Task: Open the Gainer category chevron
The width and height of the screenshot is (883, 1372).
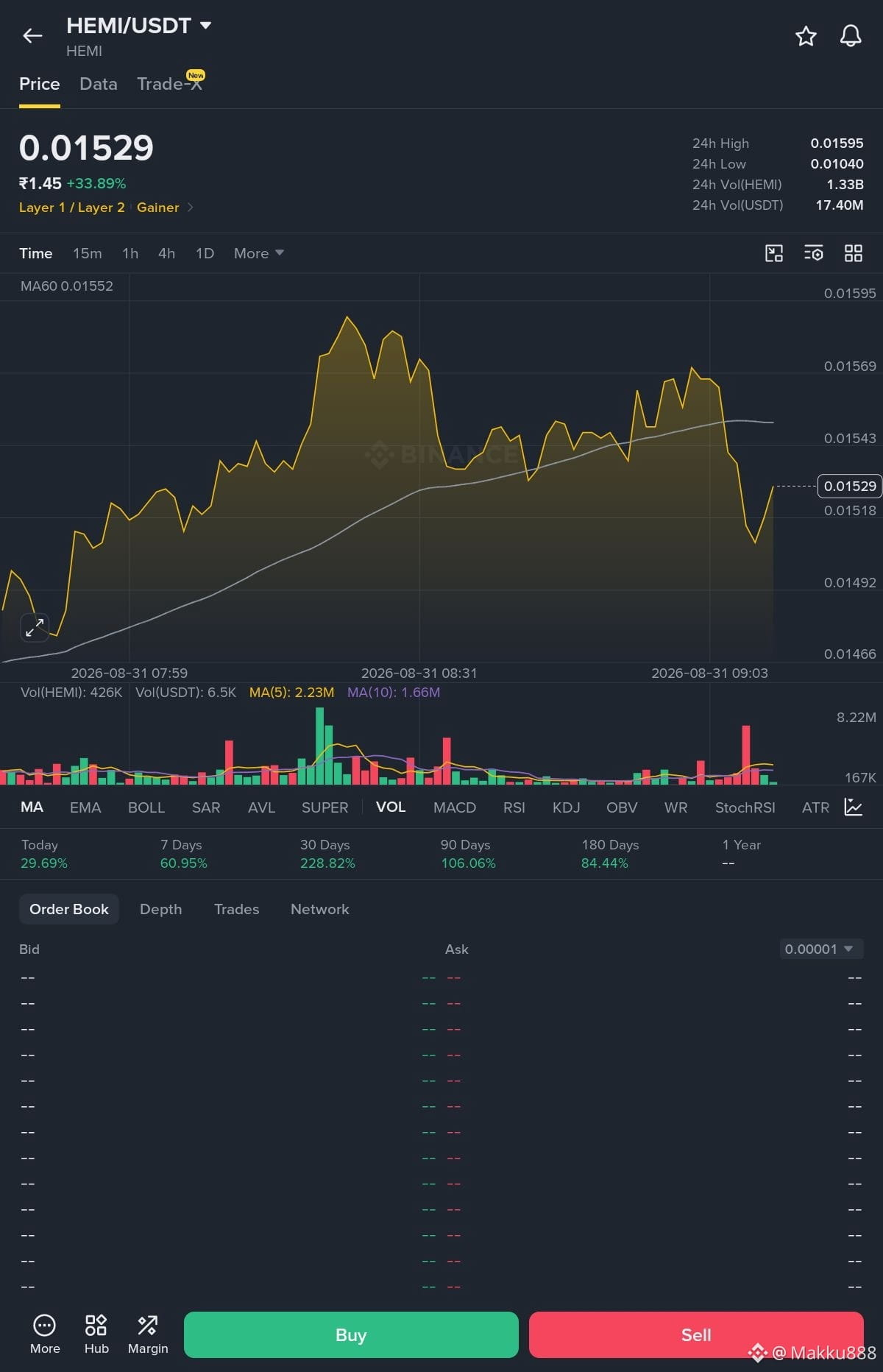Action: pyautogui.click(x=190, y=208)
